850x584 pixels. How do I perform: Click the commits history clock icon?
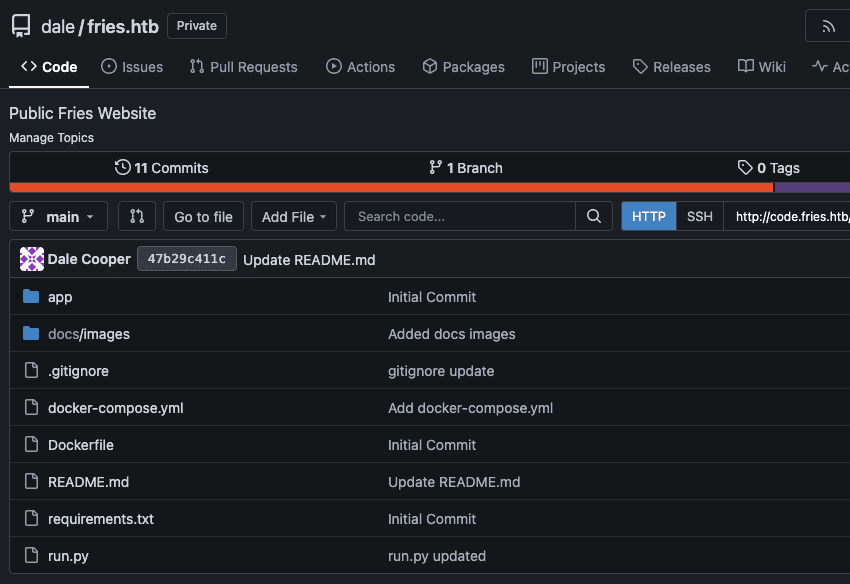coord(123,167)
